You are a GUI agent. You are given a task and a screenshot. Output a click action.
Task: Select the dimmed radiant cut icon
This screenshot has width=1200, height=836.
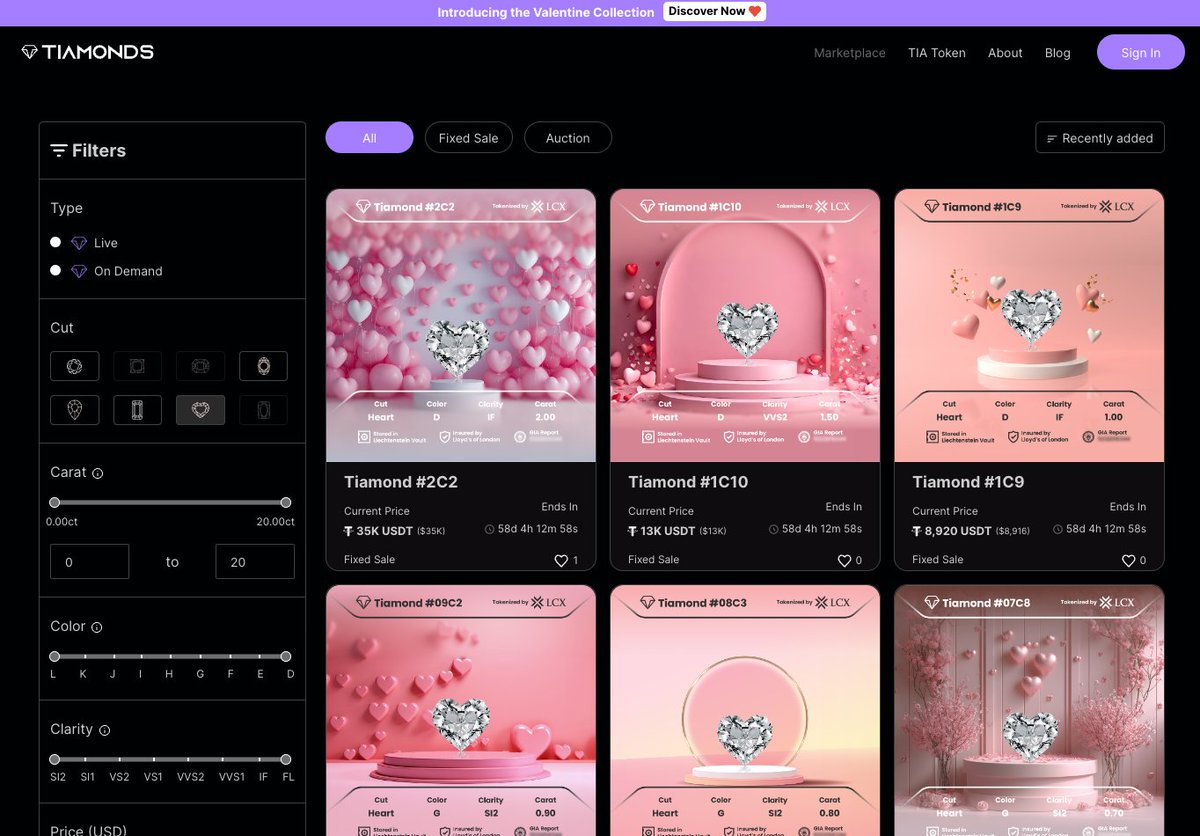(263, 410)
